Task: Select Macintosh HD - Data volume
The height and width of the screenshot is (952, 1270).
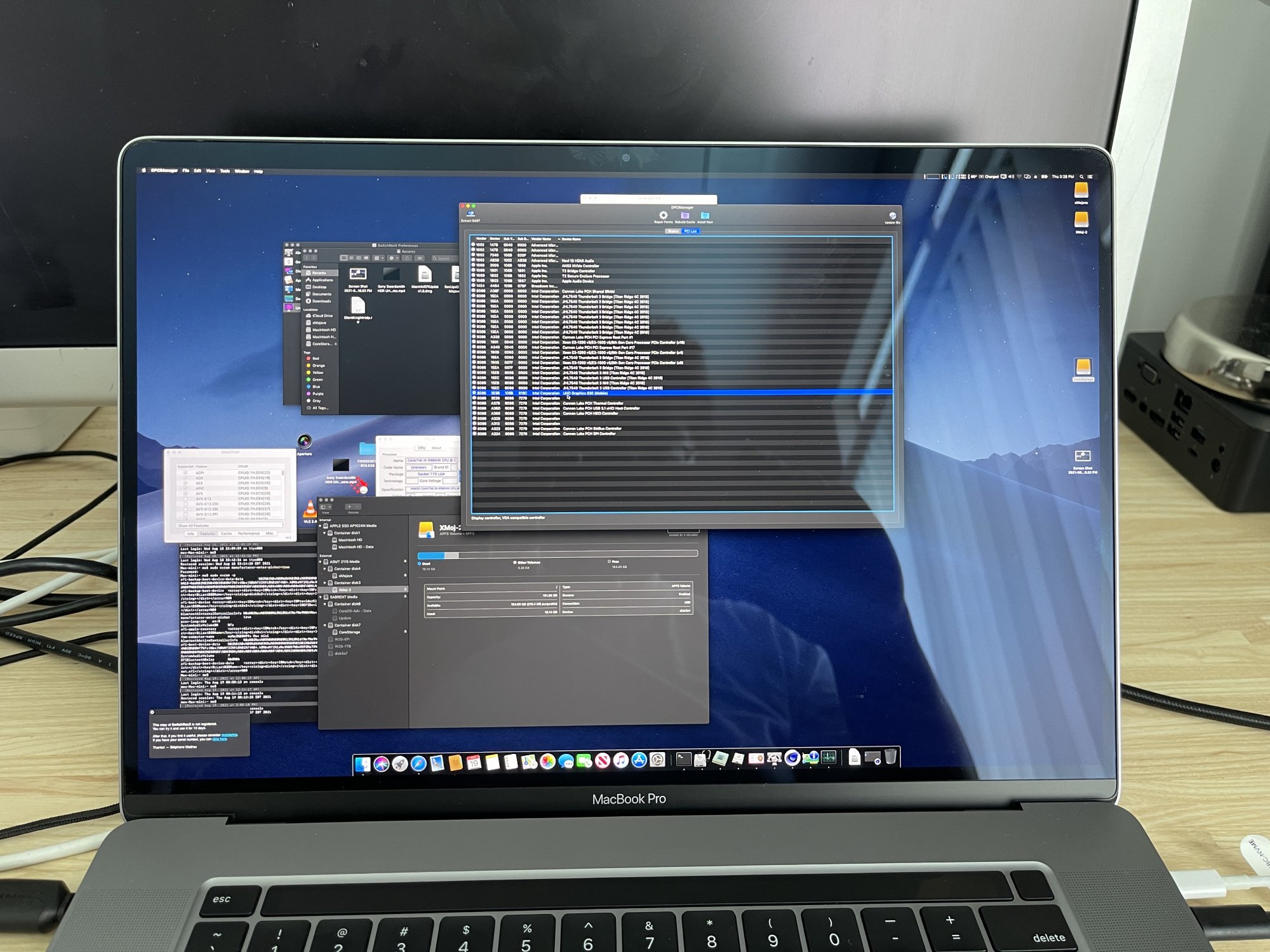Action: tap(356, 546)
